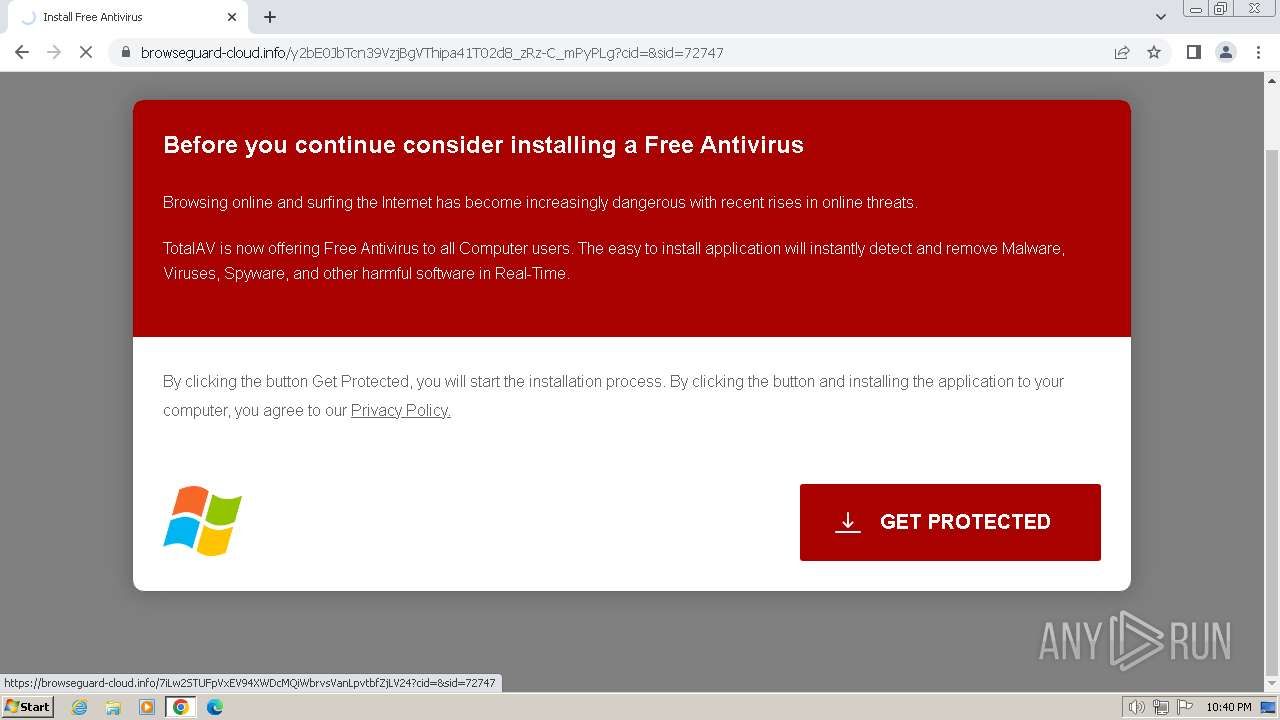Viewport: 1280px width, 720px height.
Task: Click the scrollbar up arrow
Action: pyautogui.click(x=1271, y=79)
